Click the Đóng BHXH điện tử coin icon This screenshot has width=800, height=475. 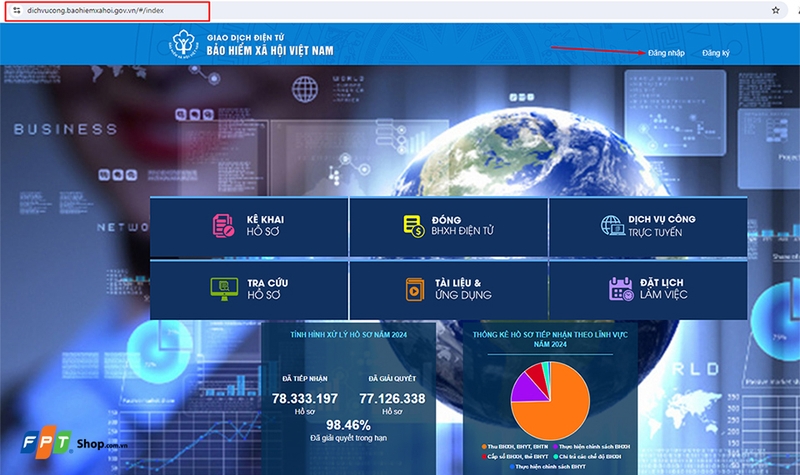(x=414, y=226)
